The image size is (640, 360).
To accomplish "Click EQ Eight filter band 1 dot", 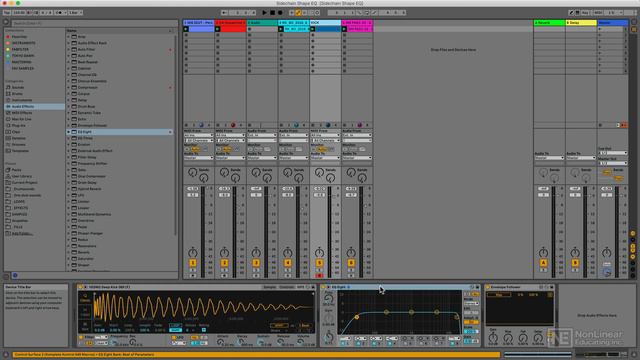I will (357, 317).
